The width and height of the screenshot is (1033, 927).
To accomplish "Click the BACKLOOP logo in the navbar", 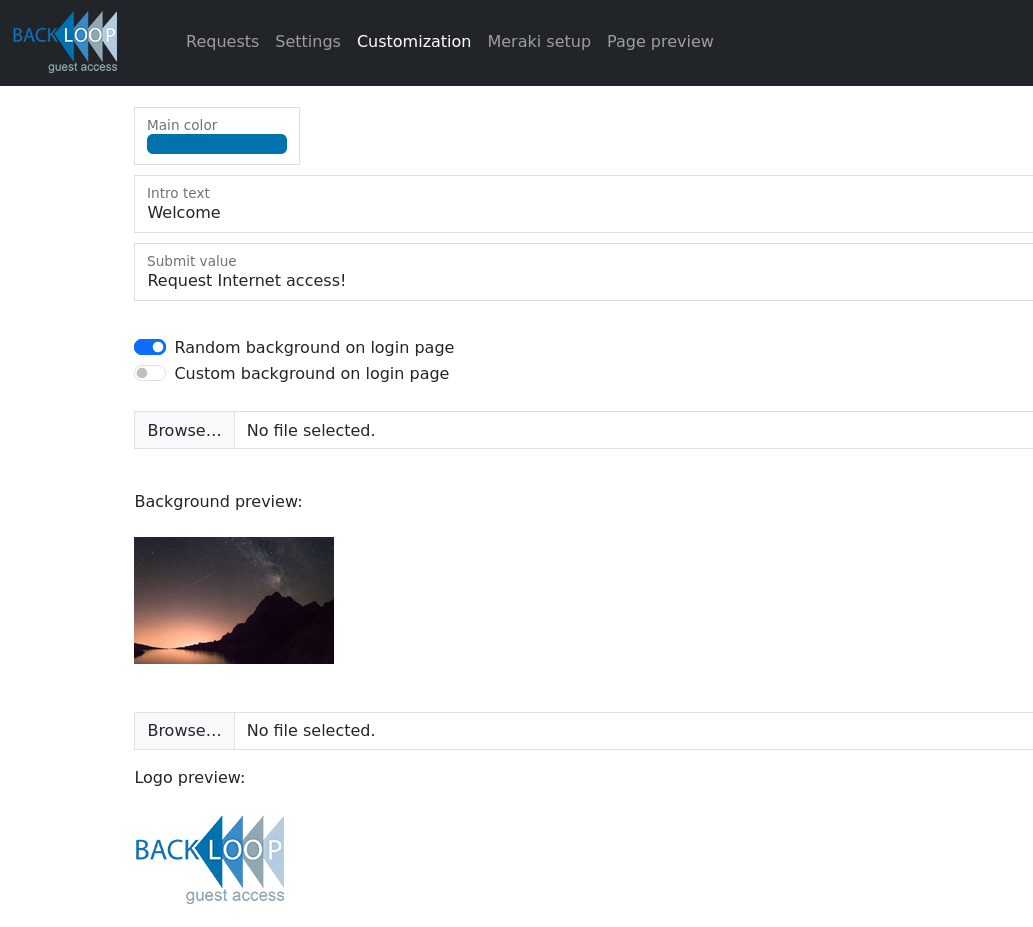I will coord(64,41).
